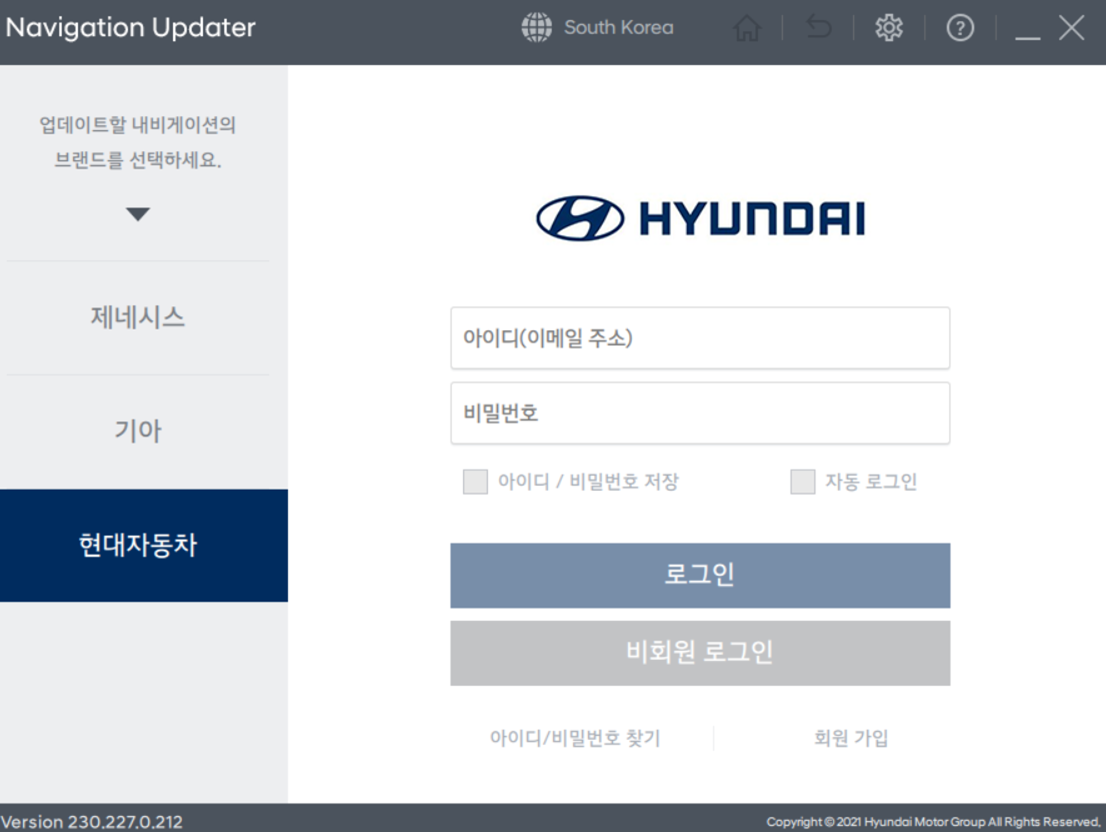Enable 자동 로그인 checkbox
The image size is (1106, 832).
point(803,482)
